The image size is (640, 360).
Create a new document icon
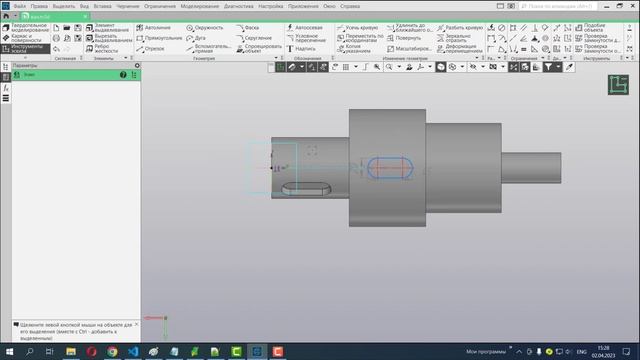coord(56,28)
